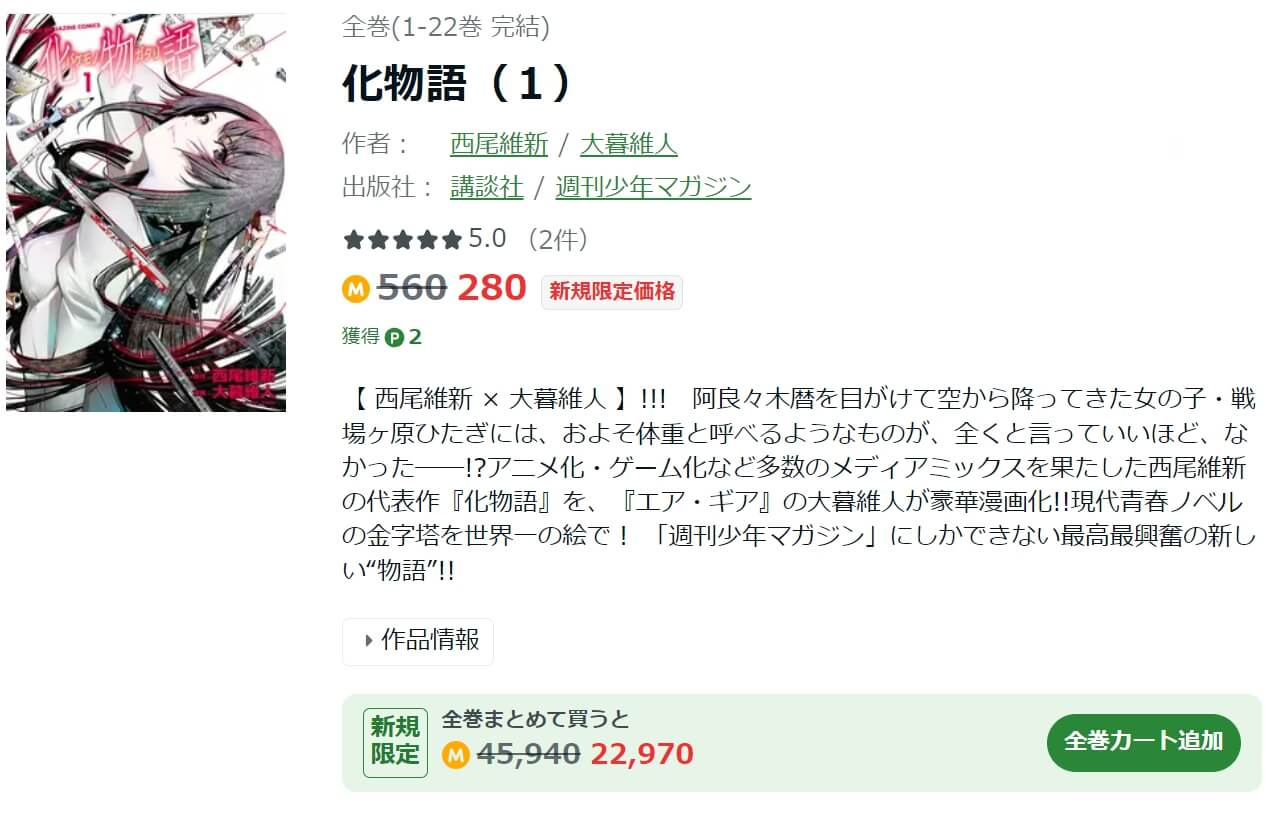Click the 新規限定価格 badge
This screenshot has width=1273, height=813.
(612, 291)
